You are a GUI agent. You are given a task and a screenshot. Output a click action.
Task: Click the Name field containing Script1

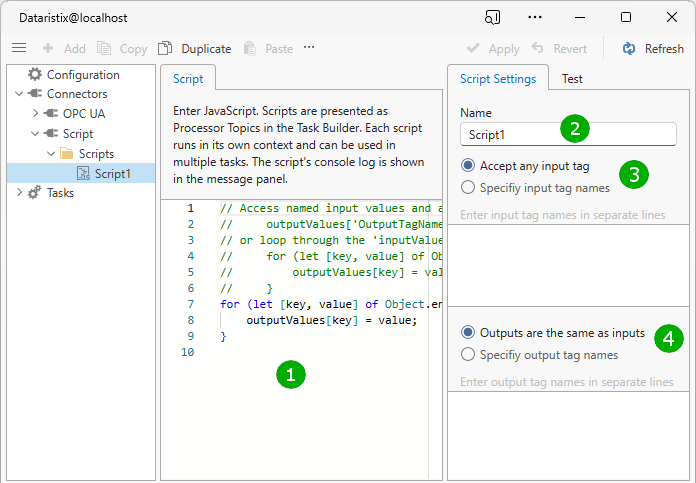[x=568, y=134]
